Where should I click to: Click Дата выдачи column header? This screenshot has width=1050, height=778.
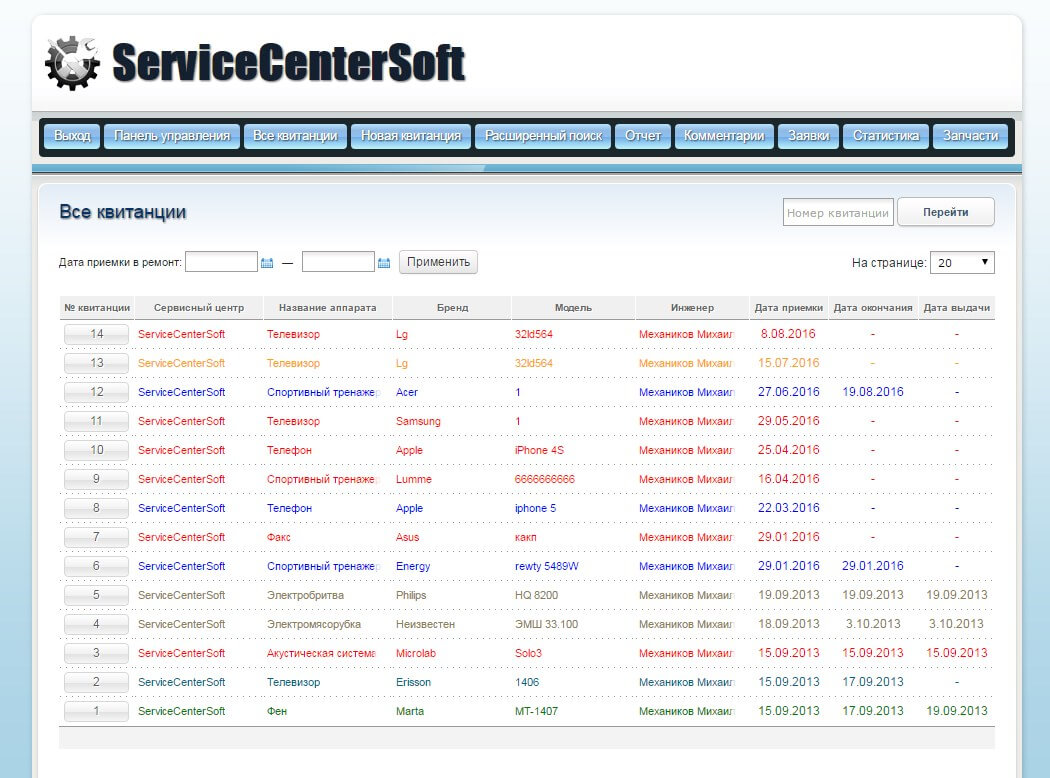click(957, 308)
